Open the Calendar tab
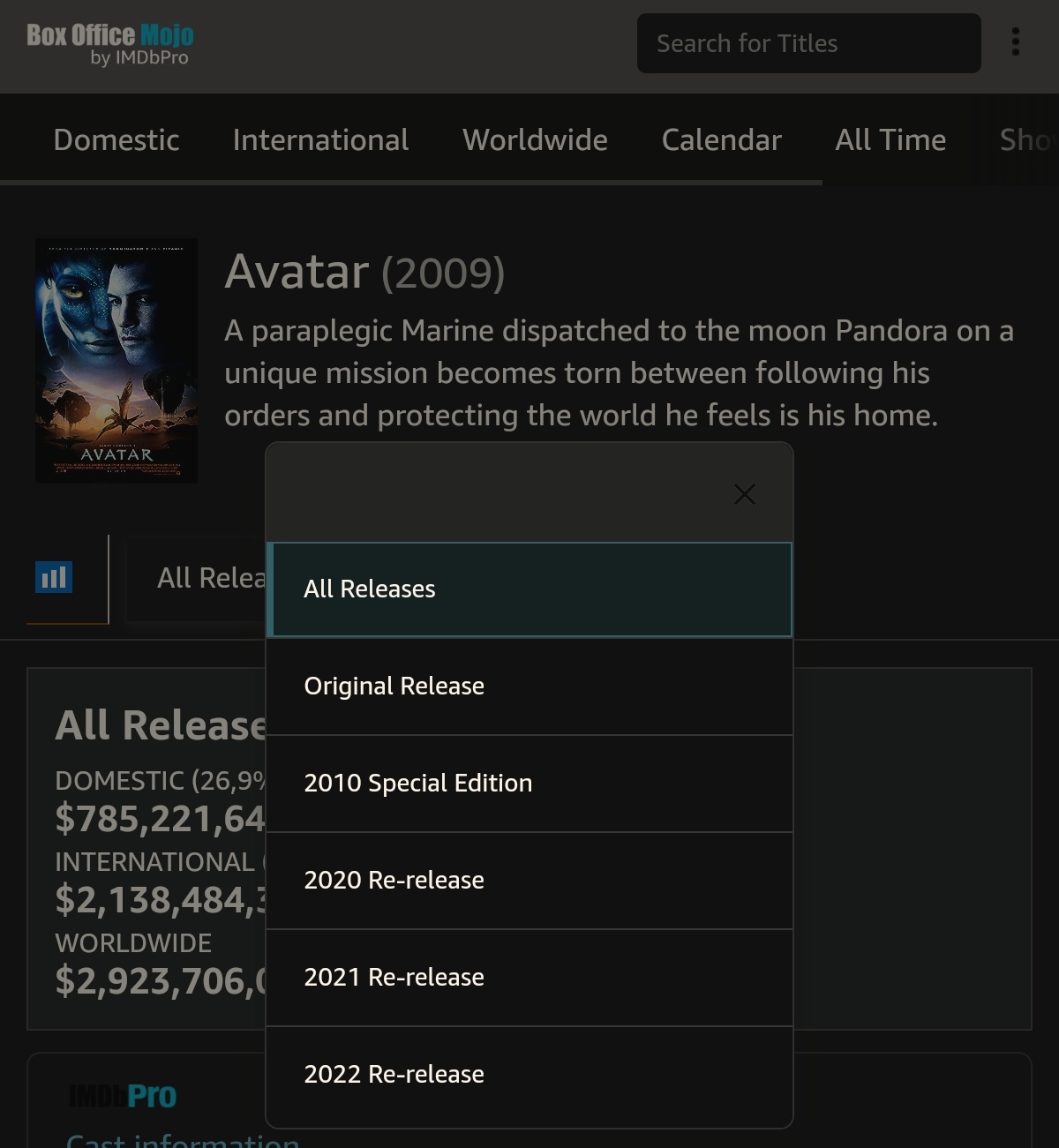This screenshot has width=1059, height=1148. pyautogui.click(x=721, y=139)
